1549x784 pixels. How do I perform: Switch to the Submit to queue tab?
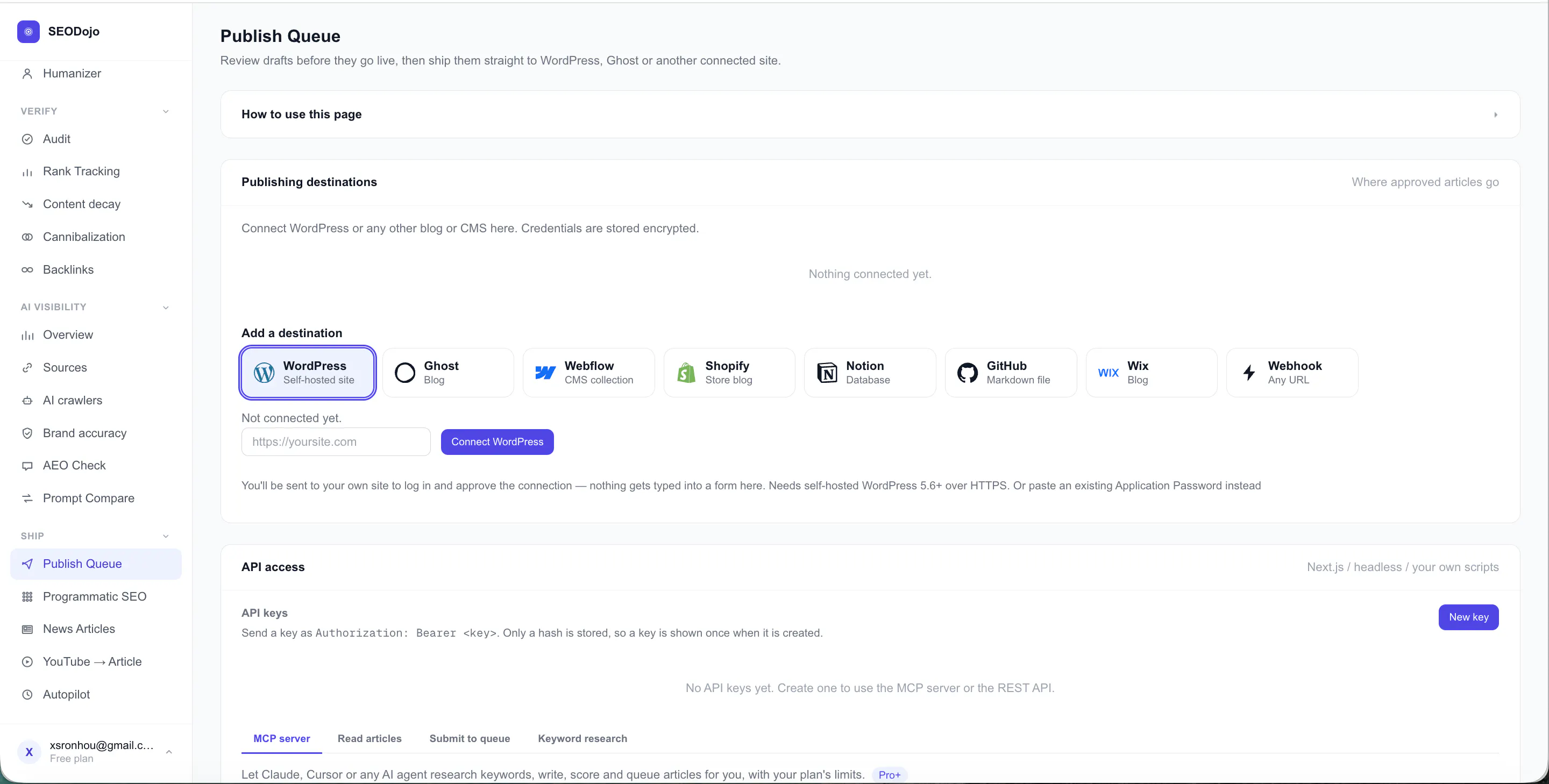point(470,738)
